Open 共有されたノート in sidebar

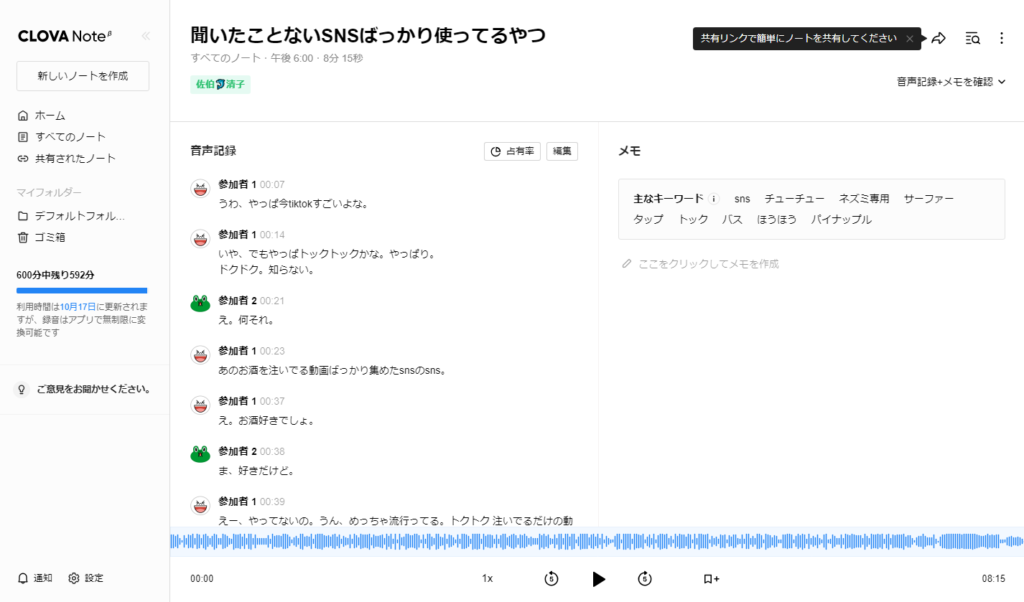(x=75, y=158)
